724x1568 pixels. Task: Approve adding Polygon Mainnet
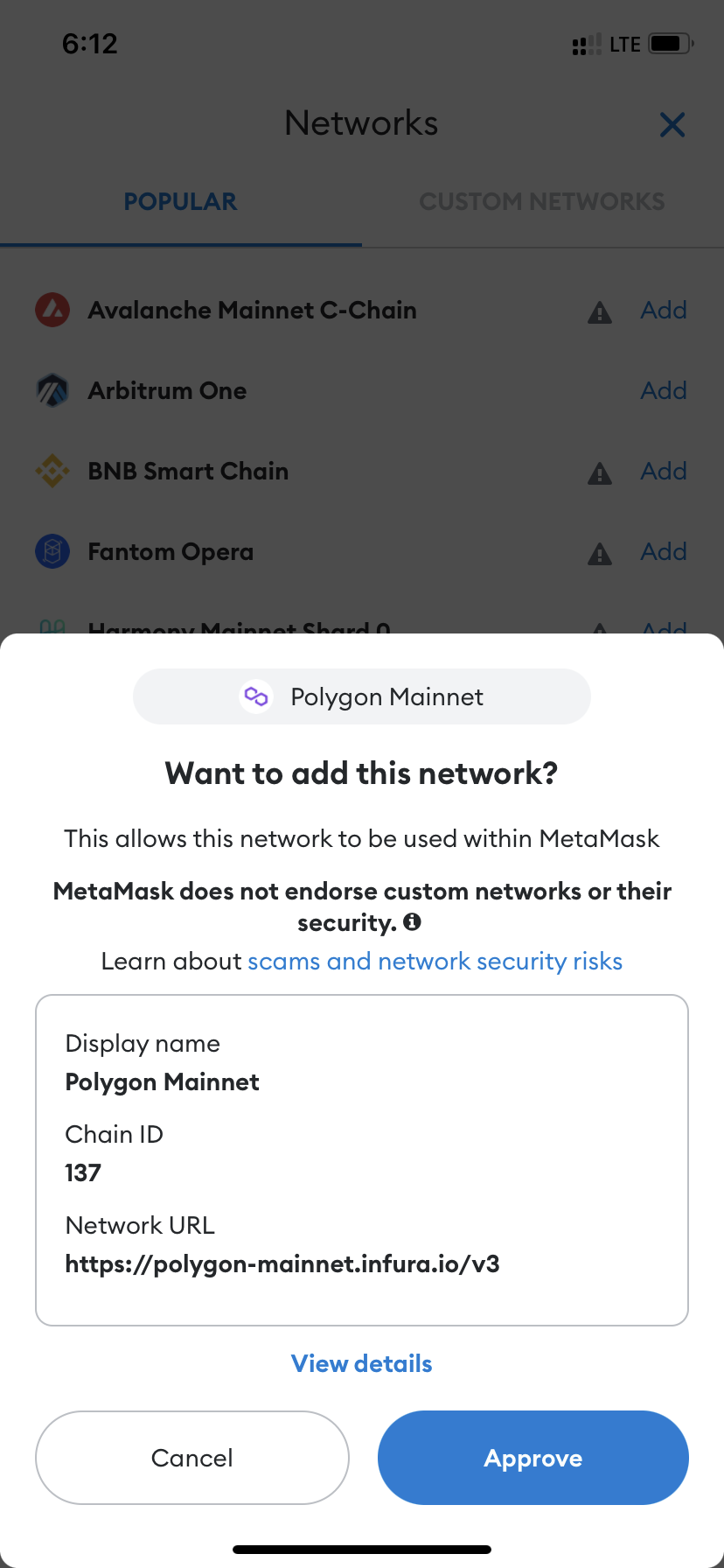533,1458
